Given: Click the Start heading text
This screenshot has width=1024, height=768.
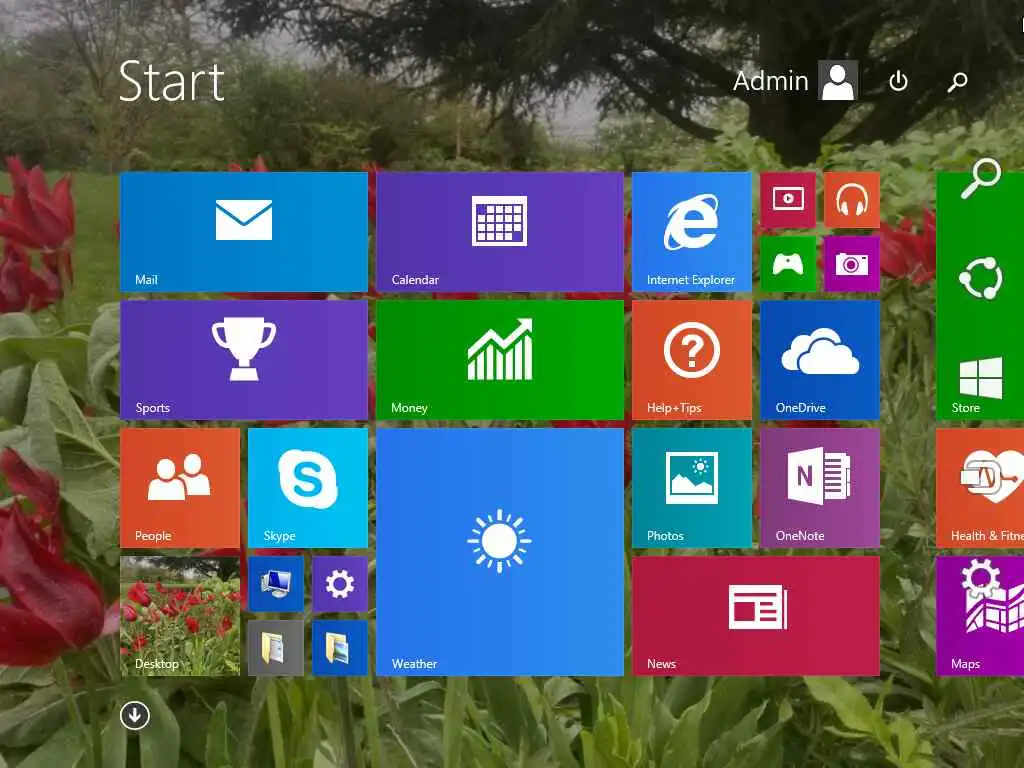Looking at the screenshot, I should point(172,81).
